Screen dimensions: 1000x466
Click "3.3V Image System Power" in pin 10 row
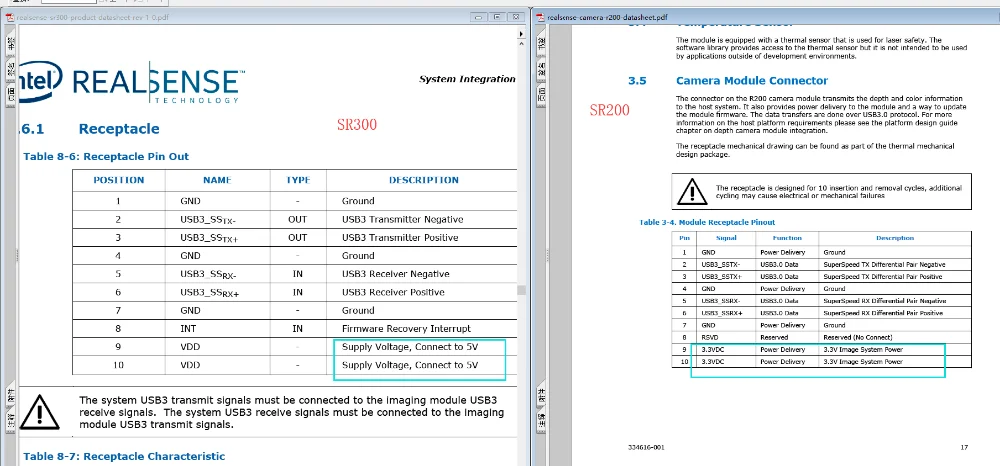tap(863, 361)
